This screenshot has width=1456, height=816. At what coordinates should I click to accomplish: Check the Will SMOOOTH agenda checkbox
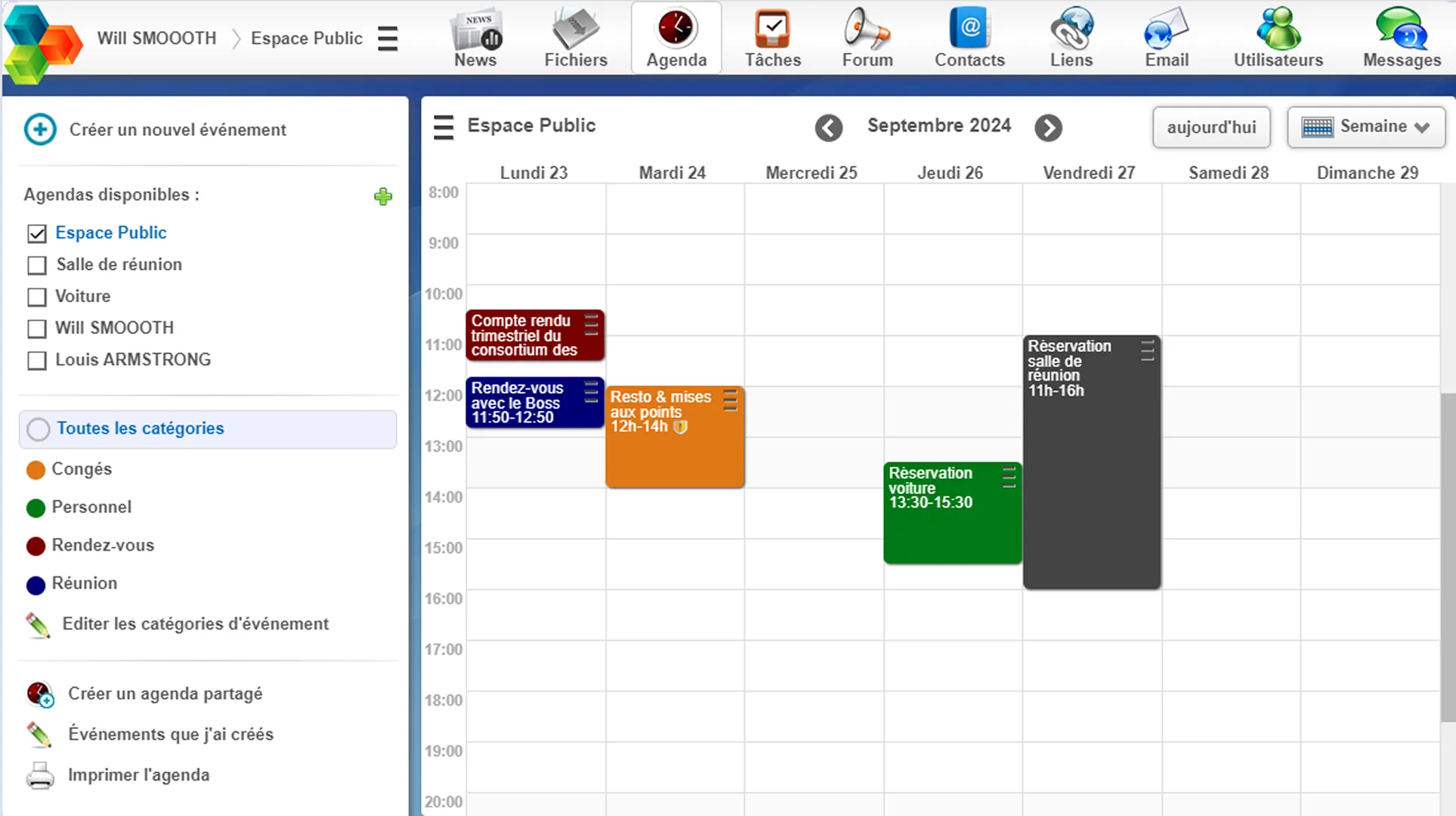point(36,329)
